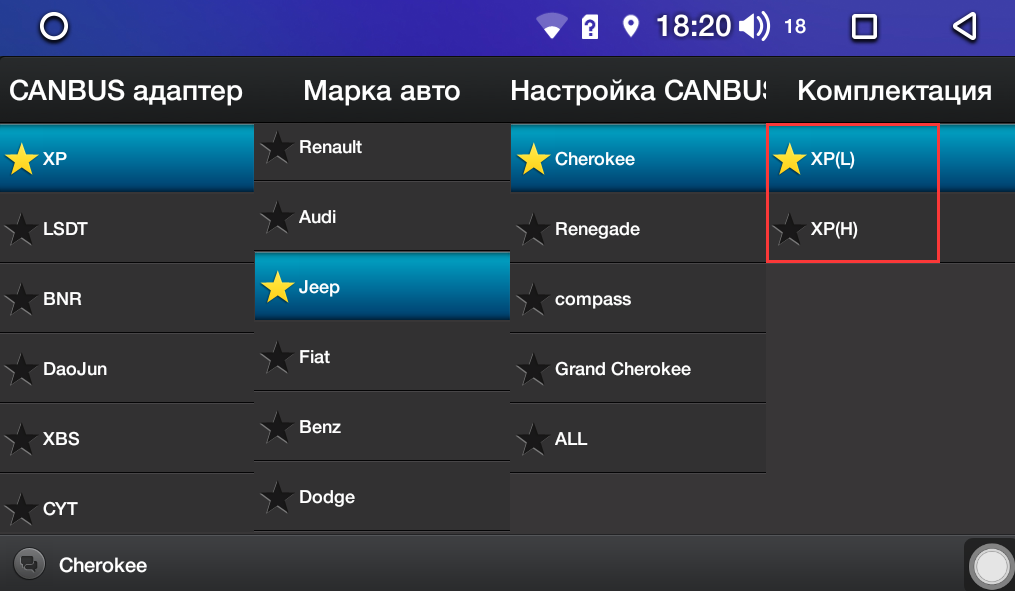The height and width of the screenshot is (591, 1015).
Task: Tap the SIM card status icon
Action: (x=590, y=27)
